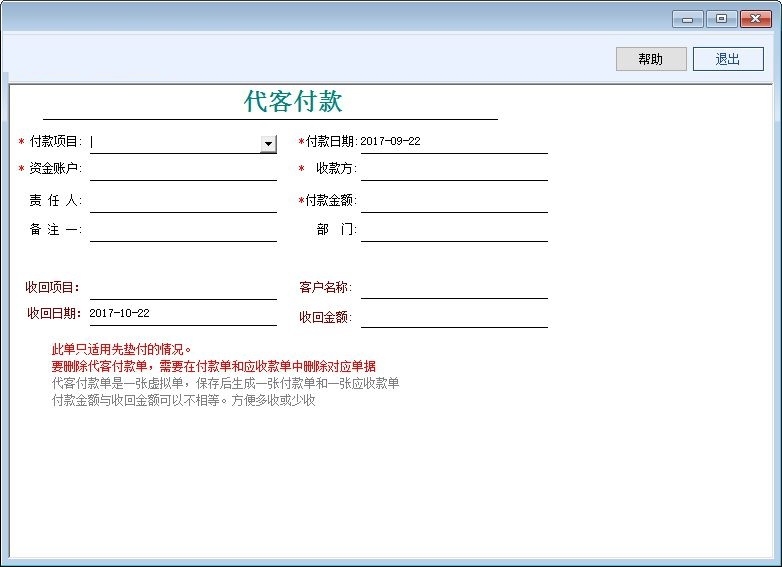
Task: Click the 客户名称 input field
Action: [454, 288]
